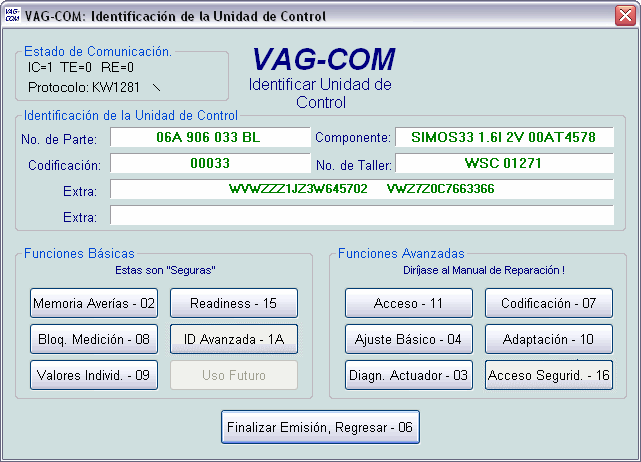Click the empty second Extra field
Screen dimensions: 641x462
click(362, 215)
